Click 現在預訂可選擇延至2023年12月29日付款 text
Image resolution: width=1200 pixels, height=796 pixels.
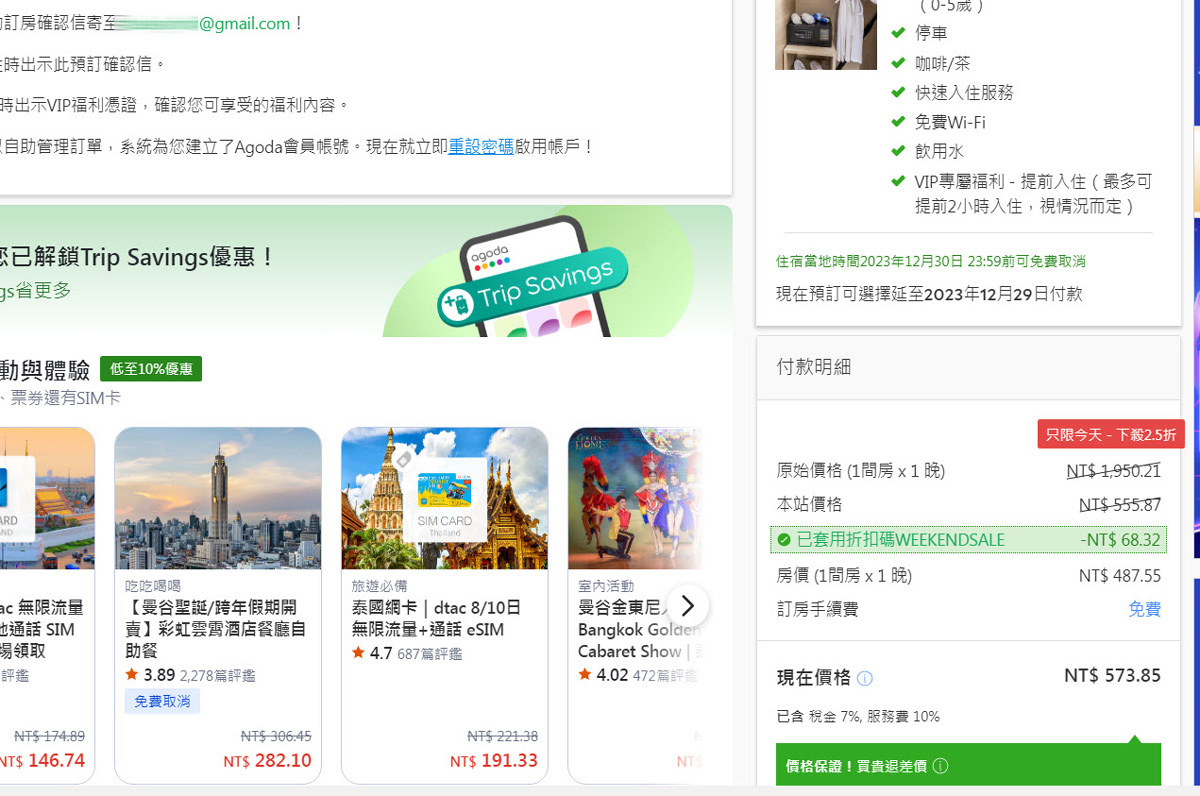point(929,294)
